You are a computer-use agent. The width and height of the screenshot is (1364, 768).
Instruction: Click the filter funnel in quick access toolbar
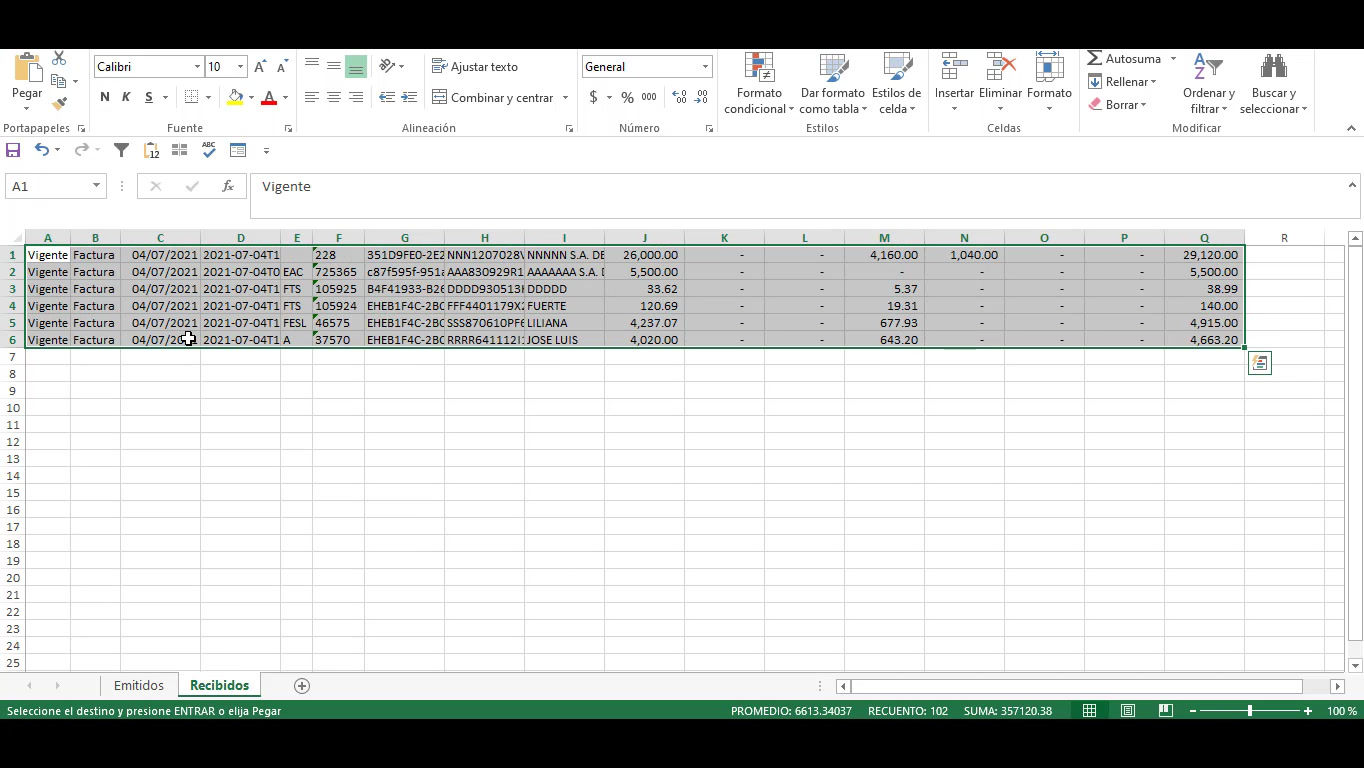point(121,150)
